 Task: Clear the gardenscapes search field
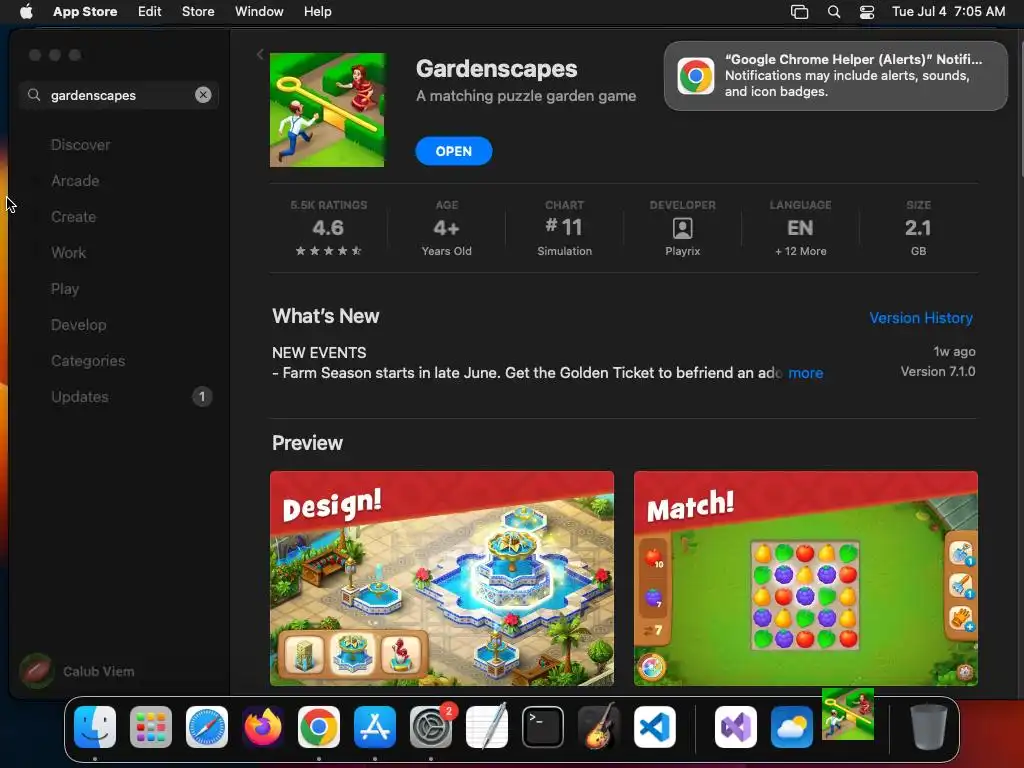click(203, 95)
